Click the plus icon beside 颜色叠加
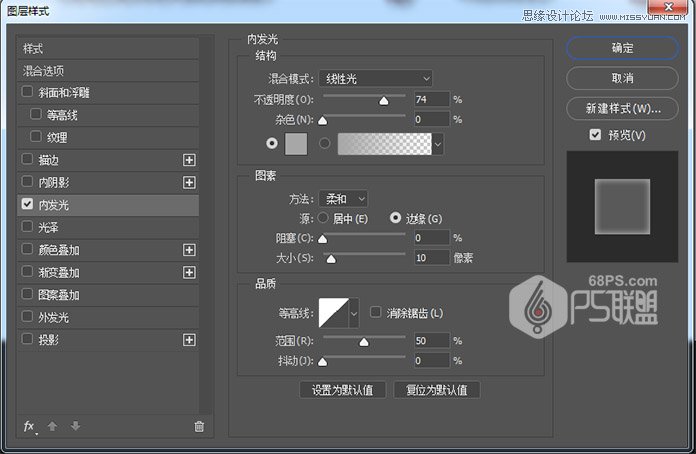Image resolution: width=696 pixels, height=454 pixels. tap(189, 250)
